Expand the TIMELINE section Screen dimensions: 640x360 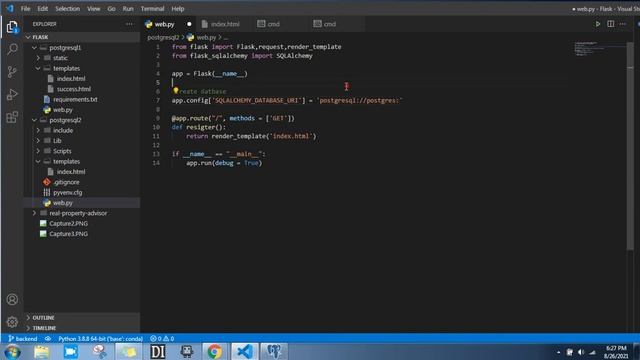click(x=82, y=328)
